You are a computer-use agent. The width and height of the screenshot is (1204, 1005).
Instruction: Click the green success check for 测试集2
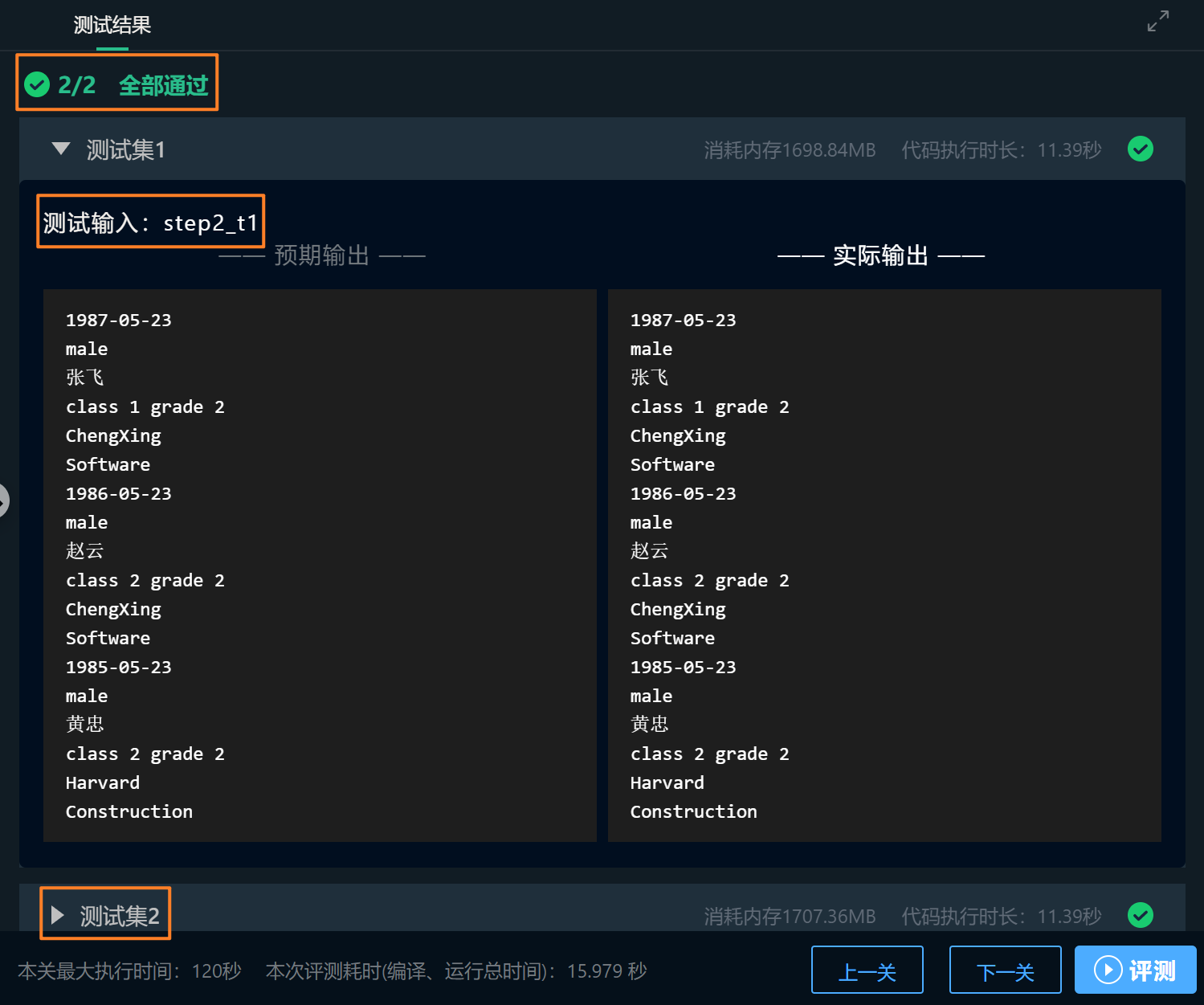[1140, 915]
